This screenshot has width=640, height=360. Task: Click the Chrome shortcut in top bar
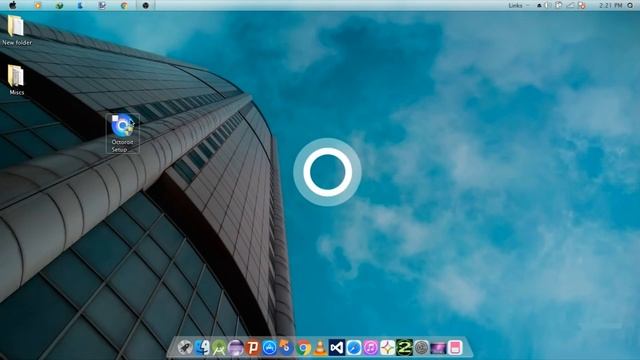click(124, 5)
